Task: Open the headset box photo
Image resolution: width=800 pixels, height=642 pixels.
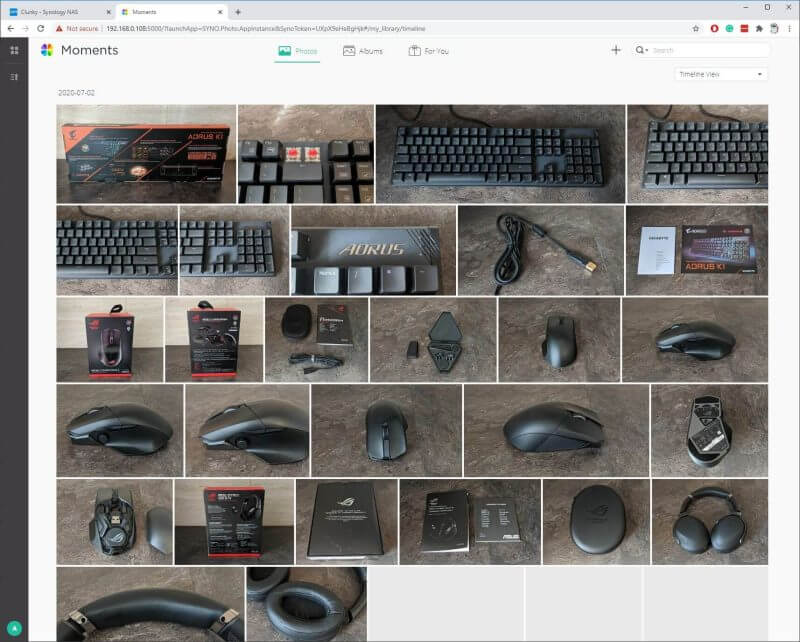Action: coord(234,522)
